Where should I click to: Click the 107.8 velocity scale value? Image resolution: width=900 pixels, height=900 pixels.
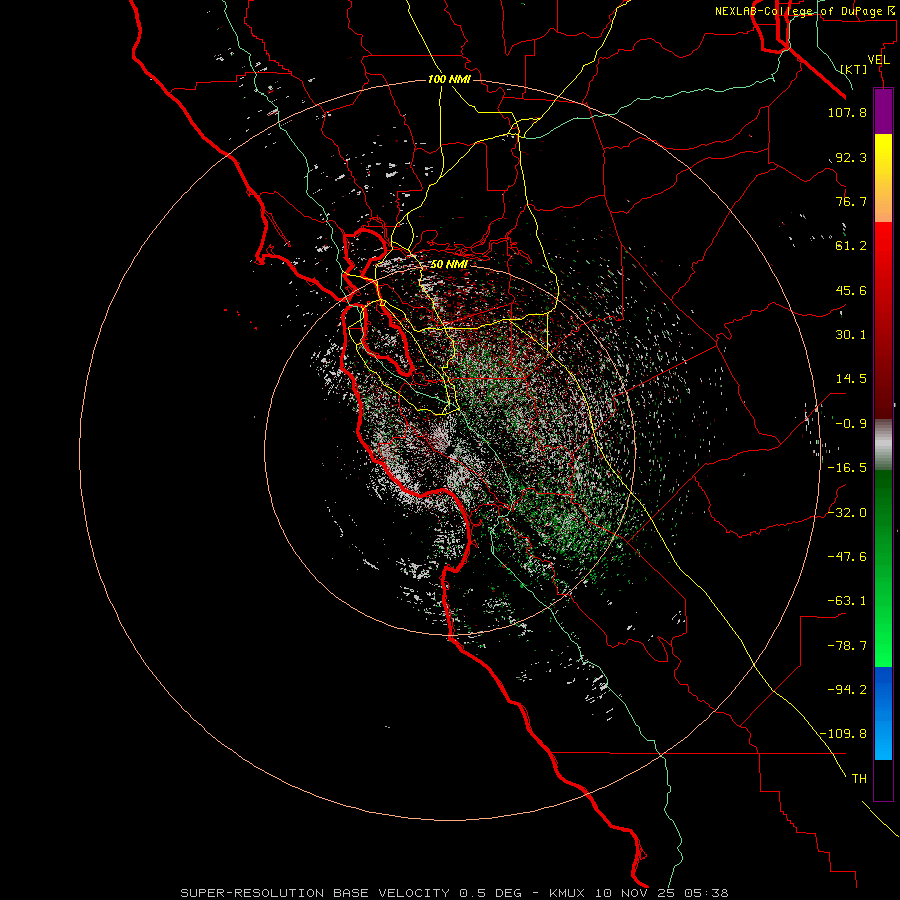[x=847, y=112]
